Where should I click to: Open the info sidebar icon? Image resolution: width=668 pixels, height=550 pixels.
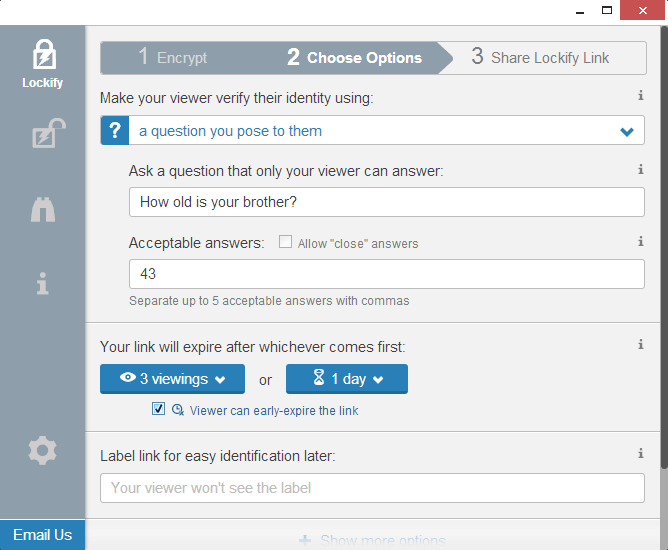point(42,283)
